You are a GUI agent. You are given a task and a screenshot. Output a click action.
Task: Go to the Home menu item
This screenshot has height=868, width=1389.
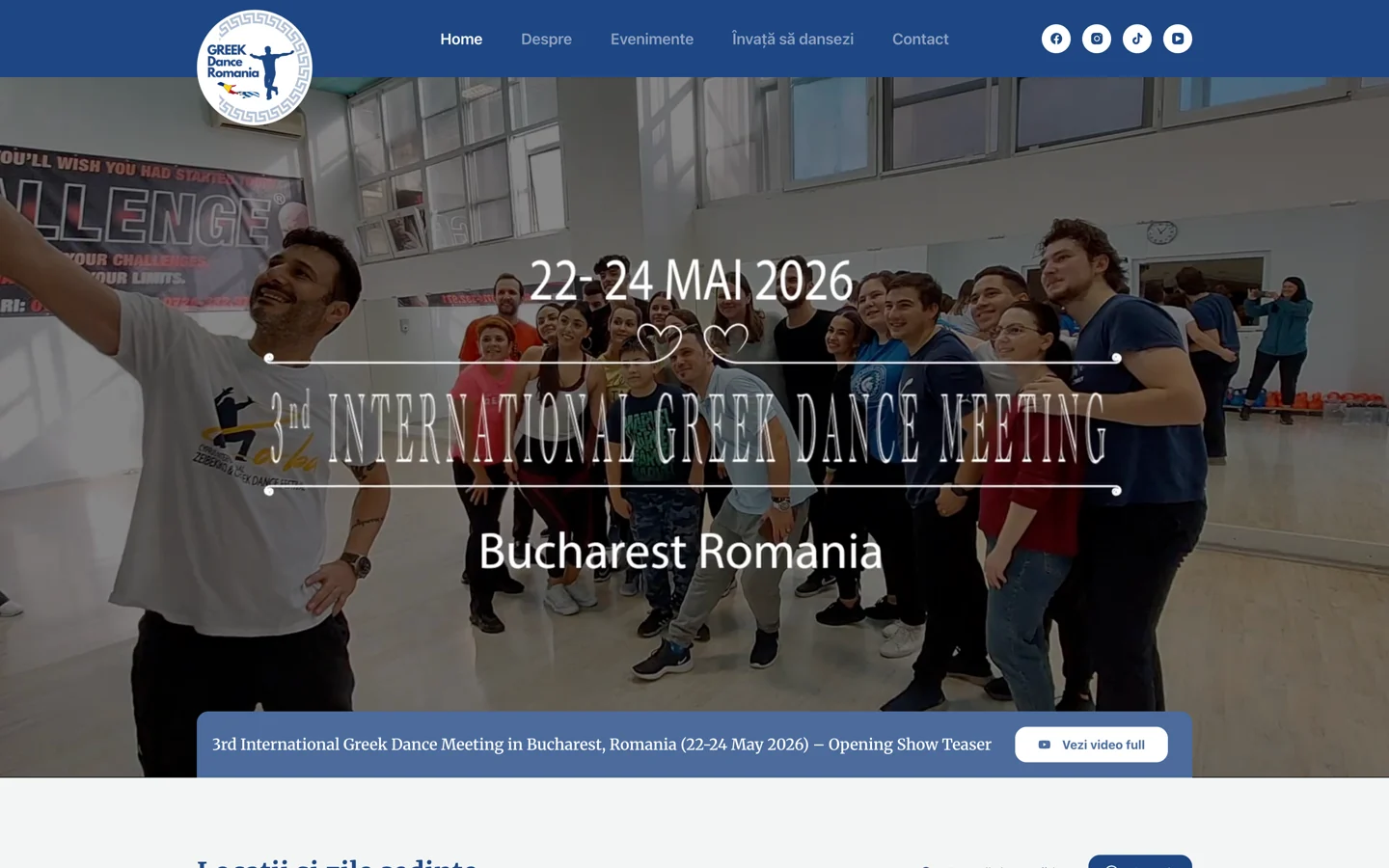pos(461,40)
